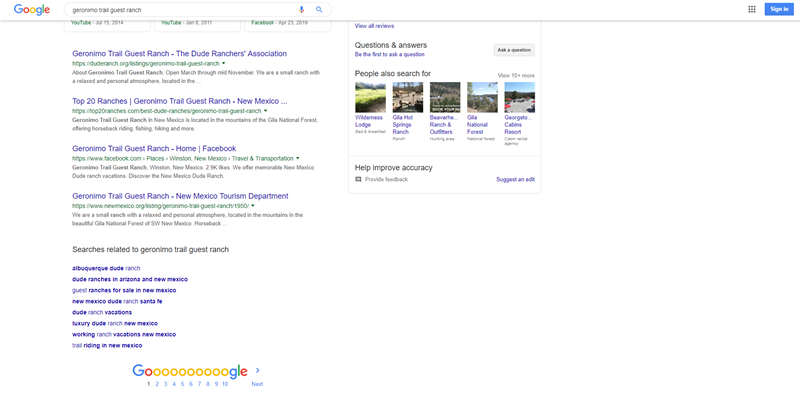The image size is (800, 398).
Task: Click the feedback speech bubble icon
Action: [358, 180]
